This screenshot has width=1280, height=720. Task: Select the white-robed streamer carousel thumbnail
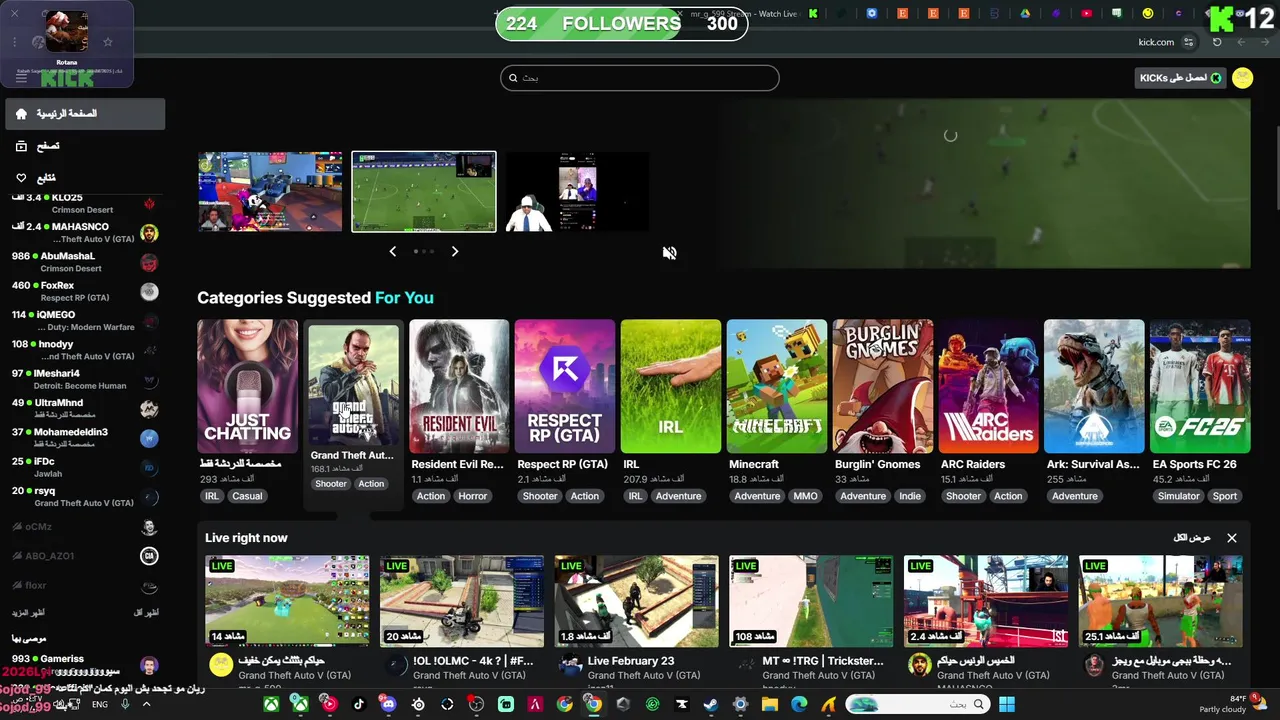coord(577,192)
